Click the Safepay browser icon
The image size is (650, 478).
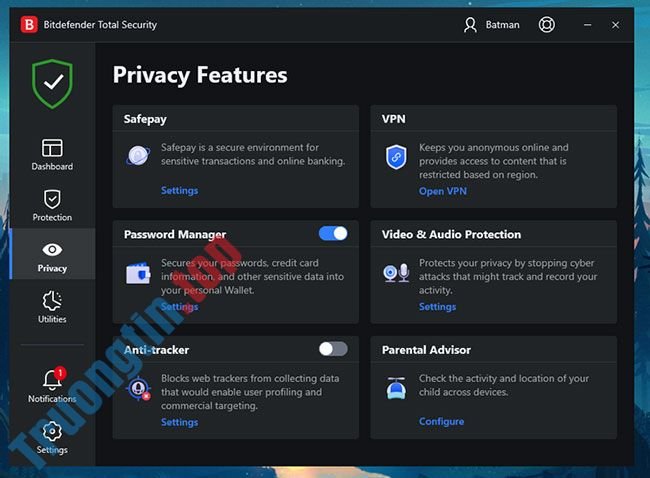coord(138,156)
